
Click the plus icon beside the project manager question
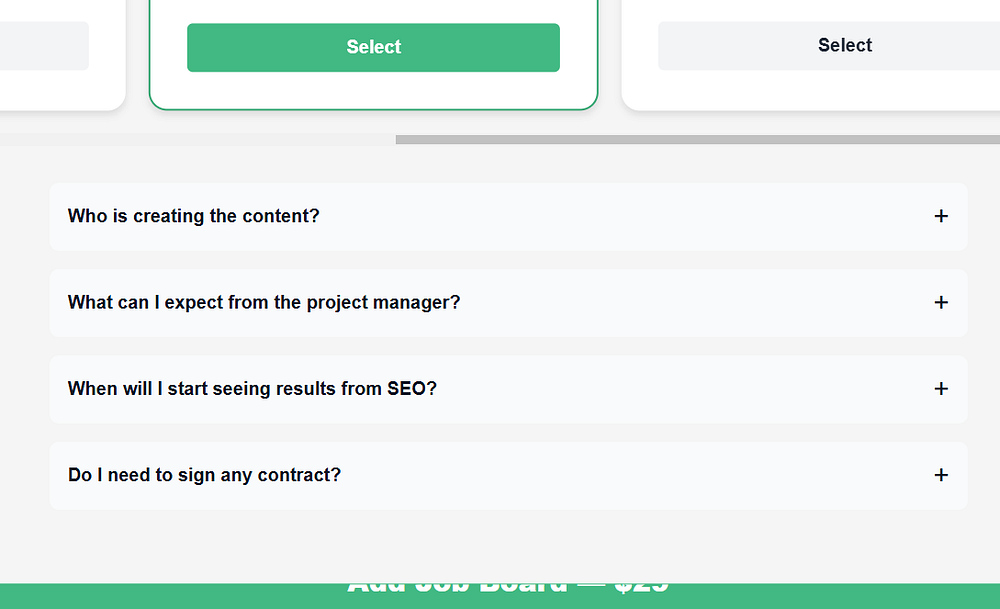(940, 302)
